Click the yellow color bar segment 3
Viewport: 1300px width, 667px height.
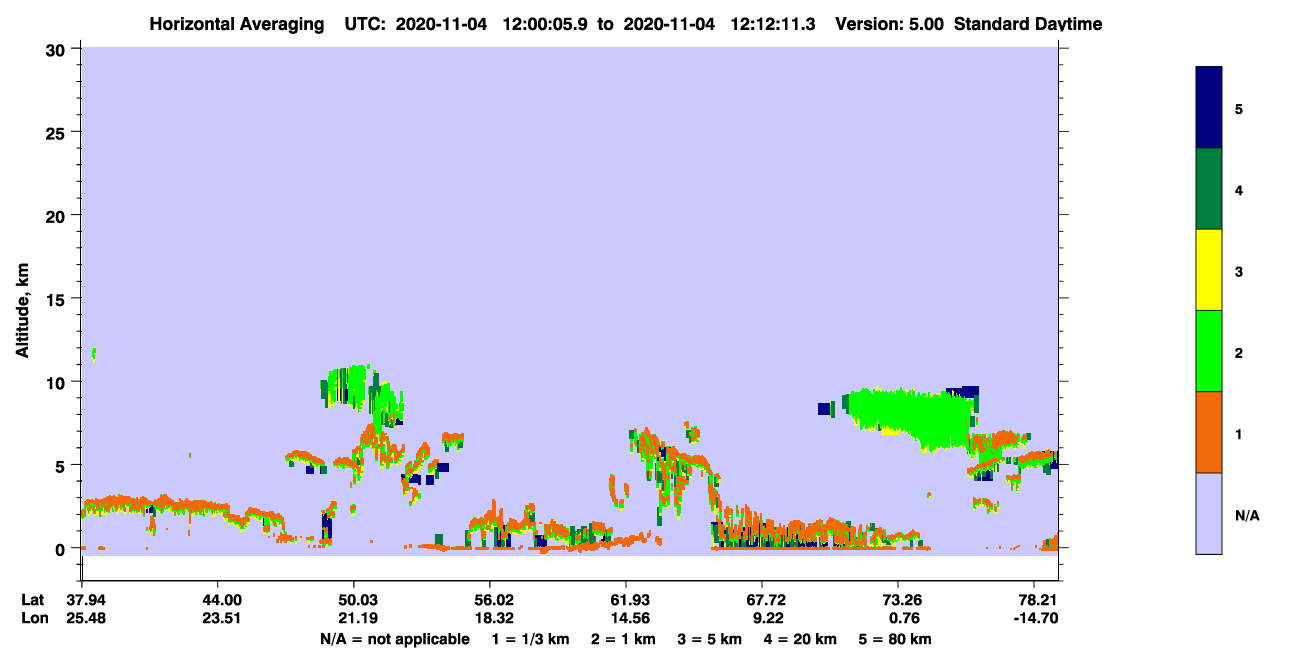pos(1209,270)
